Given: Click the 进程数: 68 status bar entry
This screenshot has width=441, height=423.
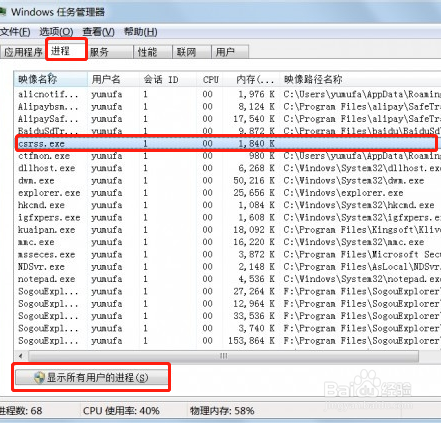Looking at the screenshot, I should [x=21, y=411].
